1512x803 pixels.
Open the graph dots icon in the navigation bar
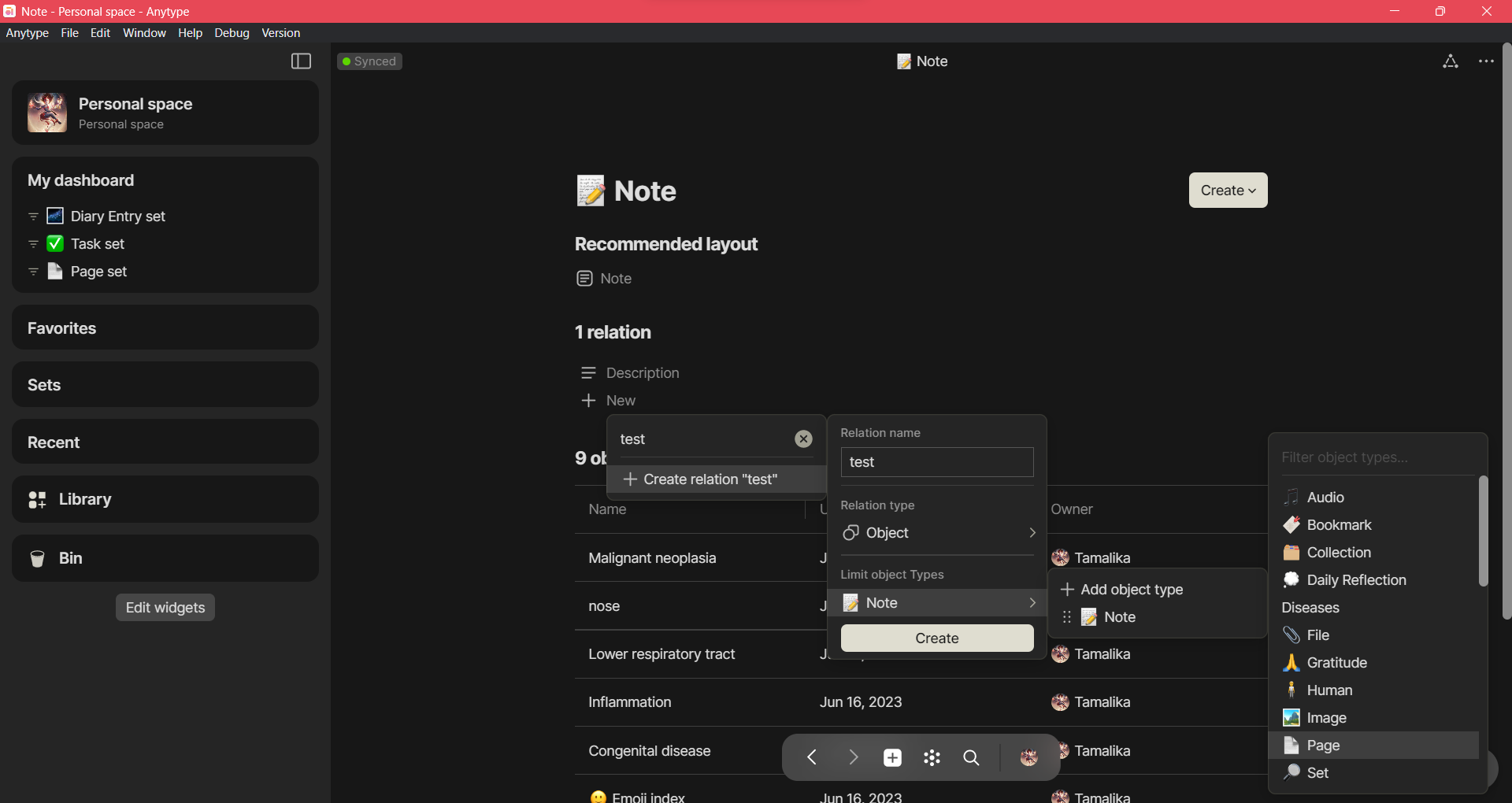coord(932,757)
